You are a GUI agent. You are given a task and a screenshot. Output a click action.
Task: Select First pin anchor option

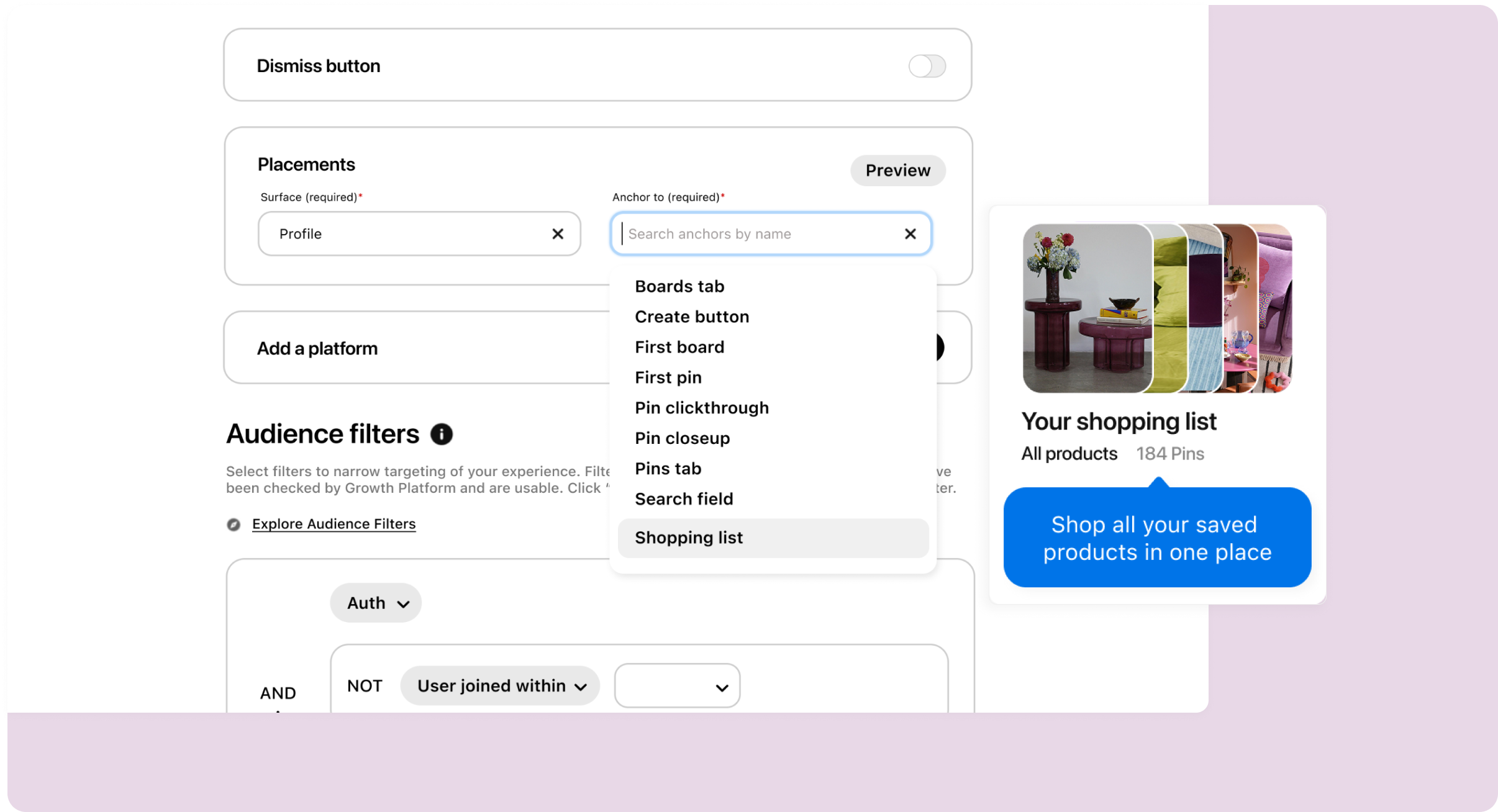click(x=668, y=377)
